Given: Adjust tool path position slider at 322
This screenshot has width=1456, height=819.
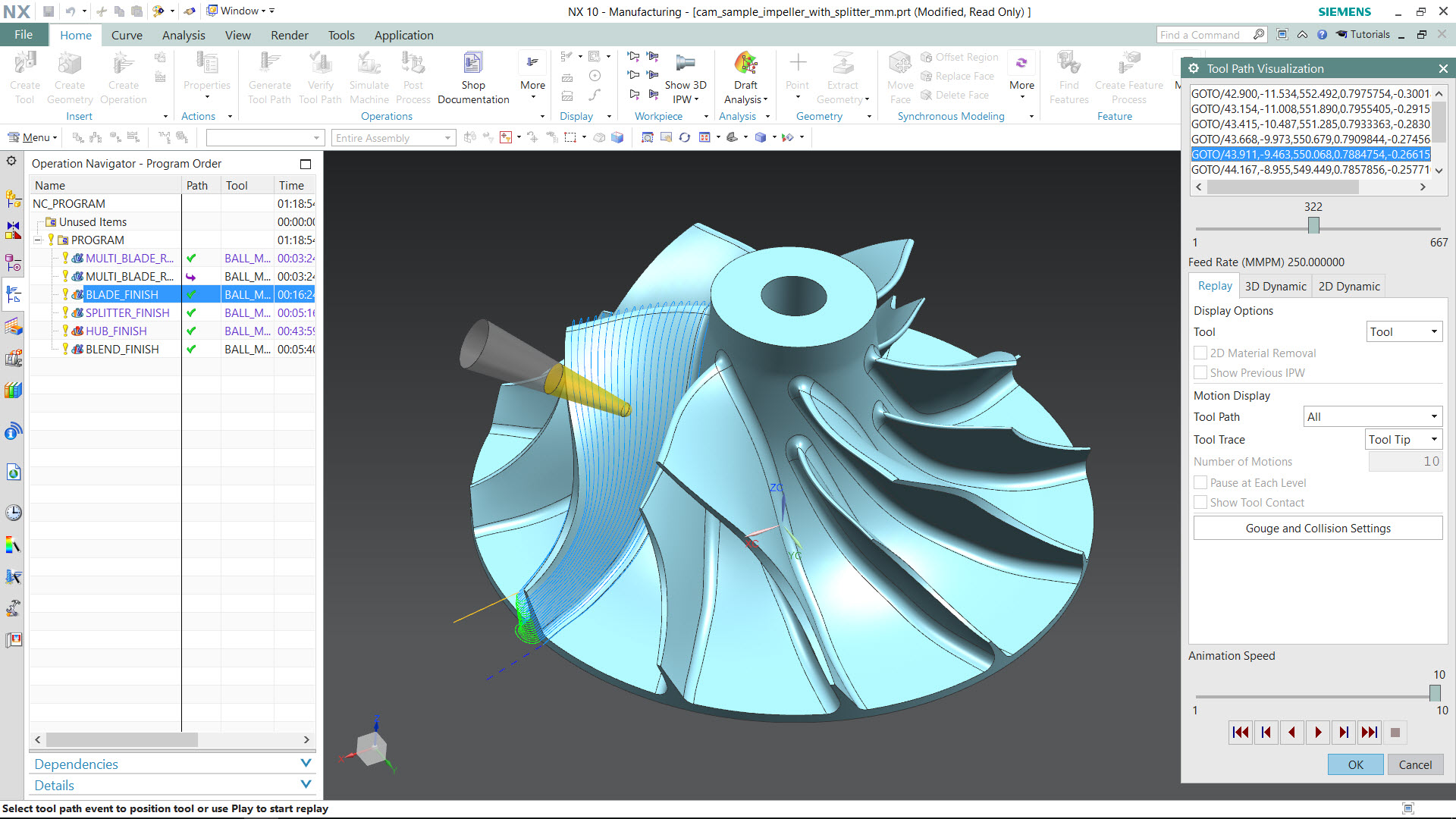Looking at the screenshot, I should point(1313,225).
